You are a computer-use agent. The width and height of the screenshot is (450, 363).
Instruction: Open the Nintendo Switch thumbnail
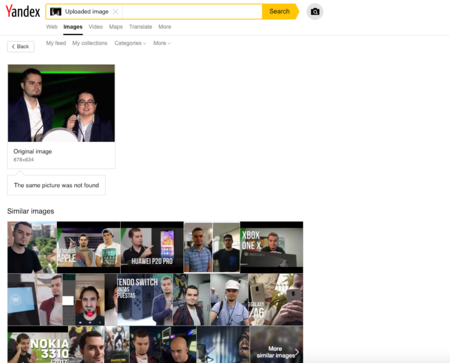tap(145, 299)
